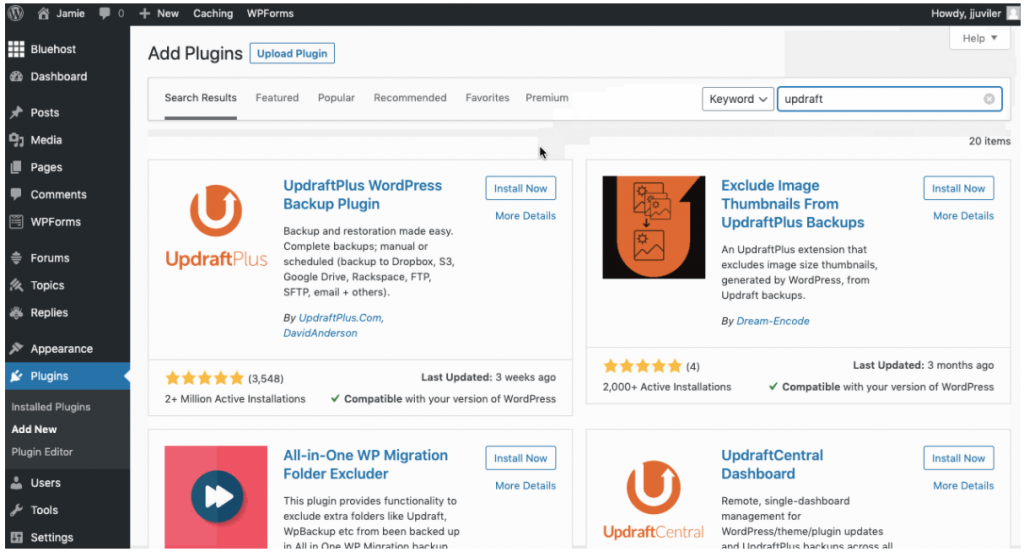
Task: Click the '2+ Million Active Installations' text
Action: tap(235, 398)
